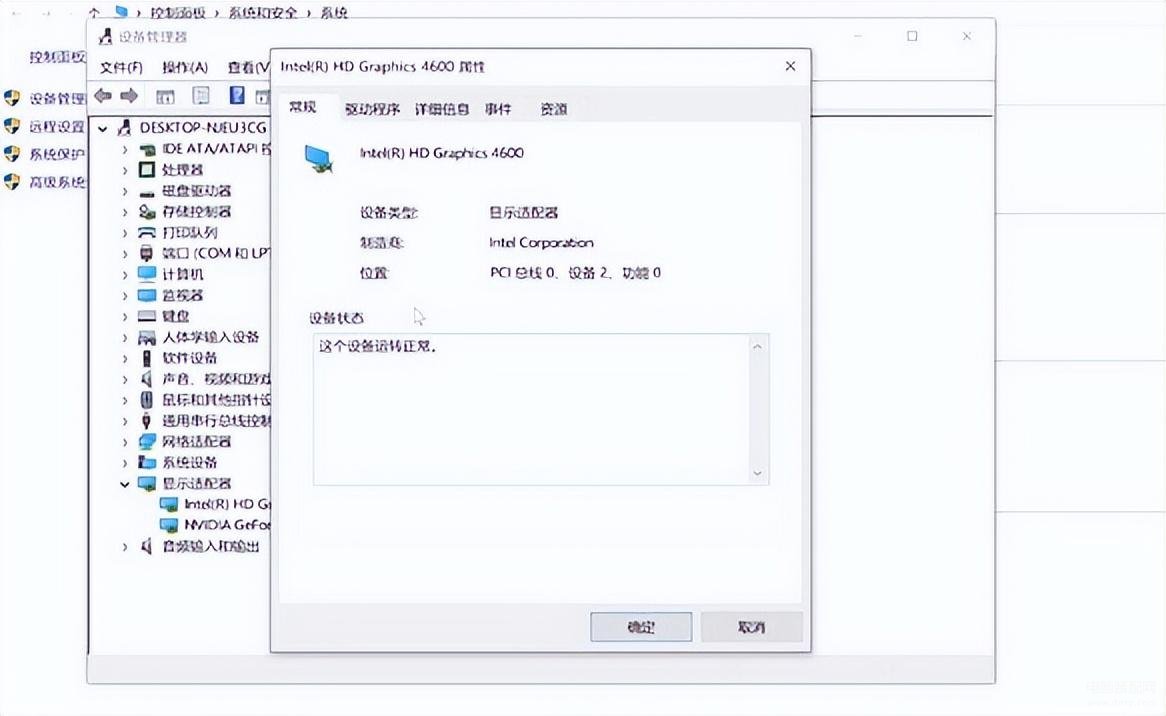The height and width of the screenshot is (716, 1166).
Task: Switch to the 详细信息 tab
Action: pyautogui.click(x=442, y=109)
